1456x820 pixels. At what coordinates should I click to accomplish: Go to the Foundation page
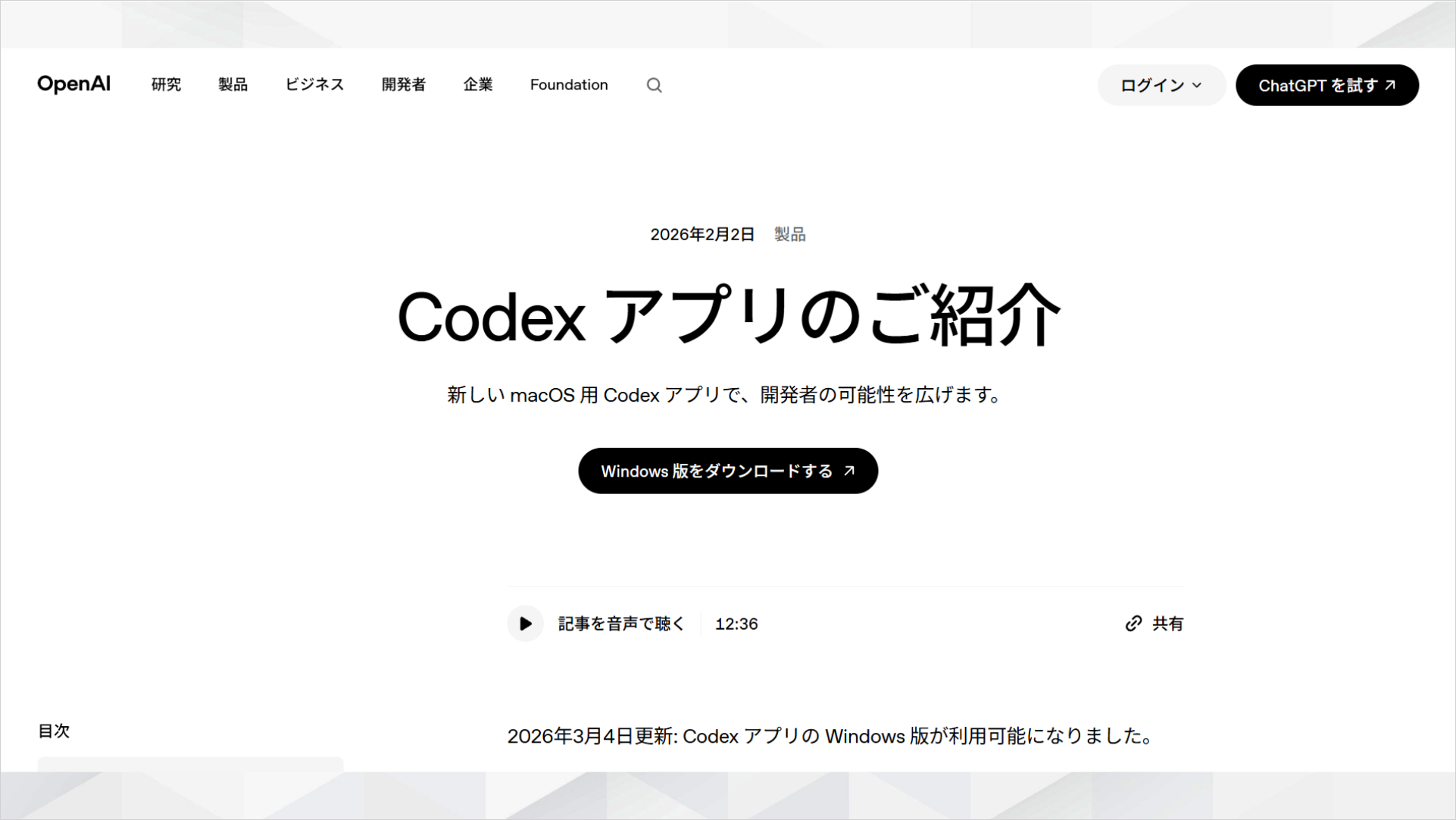(x=569, y=85)
